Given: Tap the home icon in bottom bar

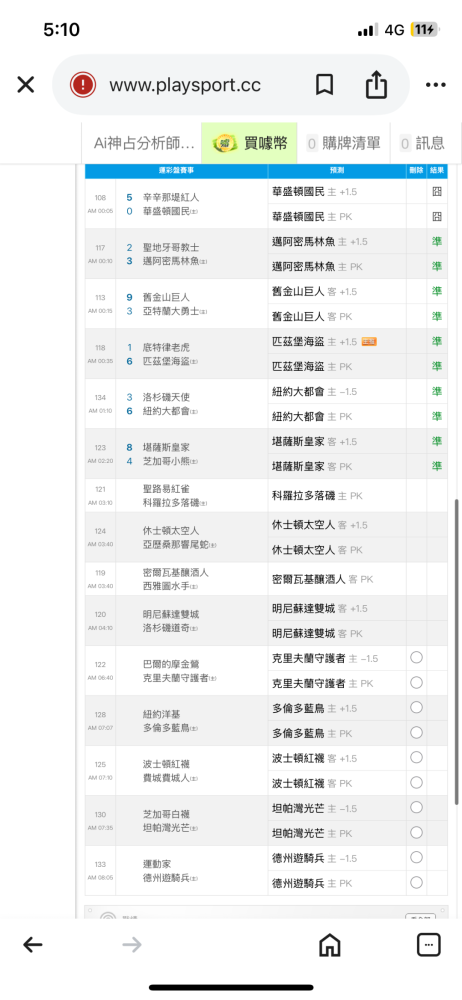Looking at the screenshot, I should click(x=329, y=945).
